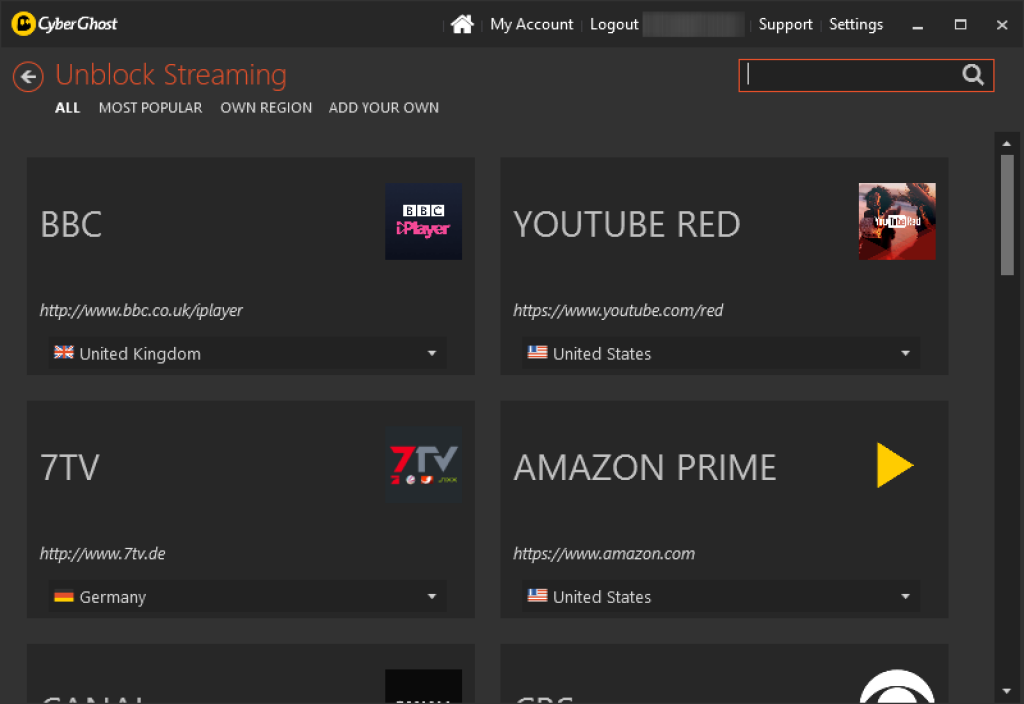Click the back arrow next to Unblock Streaming
The width and height of the screenshot is (1024, 704).
pyautogui.click(x=28, y=77)
